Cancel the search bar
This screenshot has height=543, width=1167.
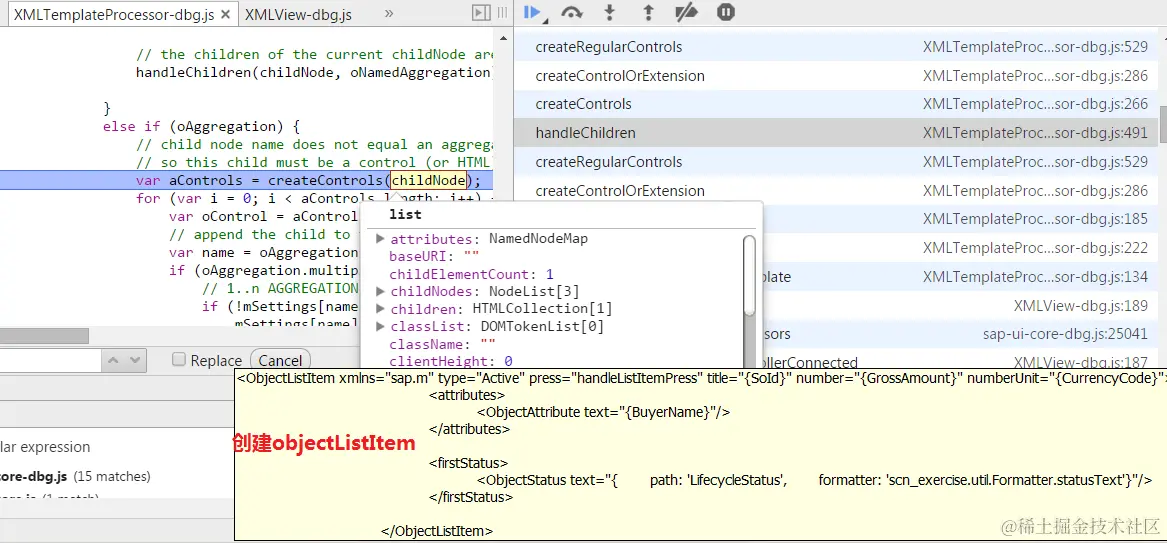point(280,360)
